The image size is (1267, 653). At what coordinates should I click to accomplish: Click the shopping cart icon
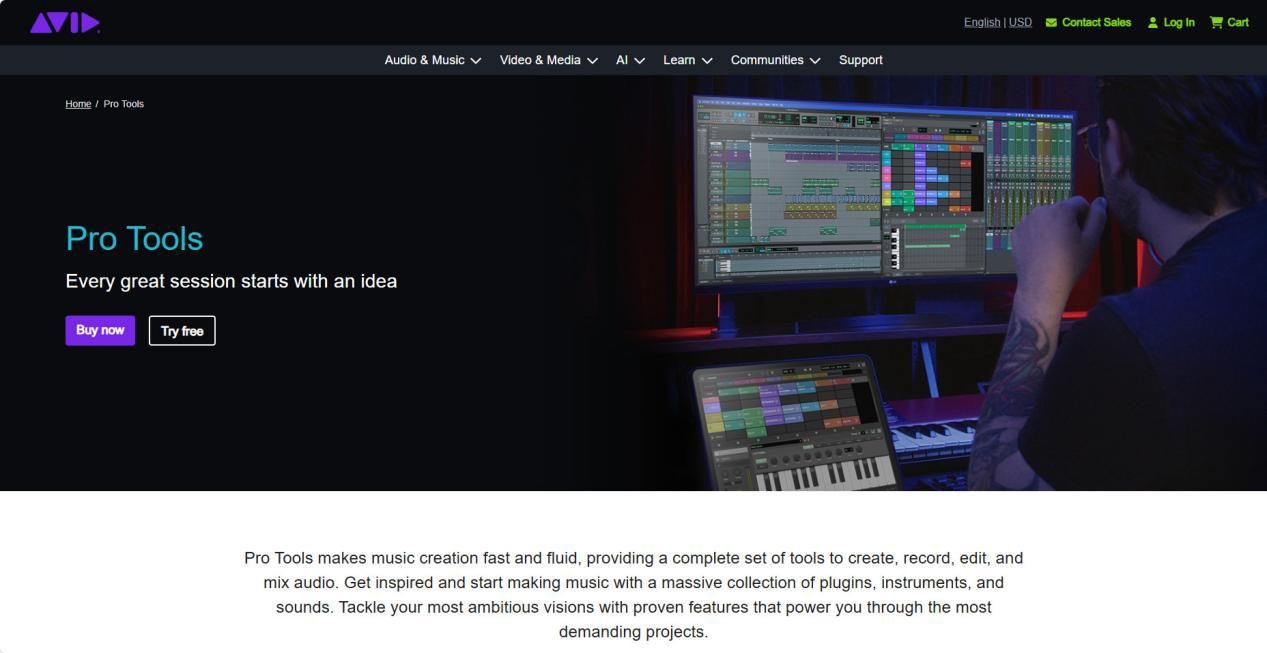1216,22
